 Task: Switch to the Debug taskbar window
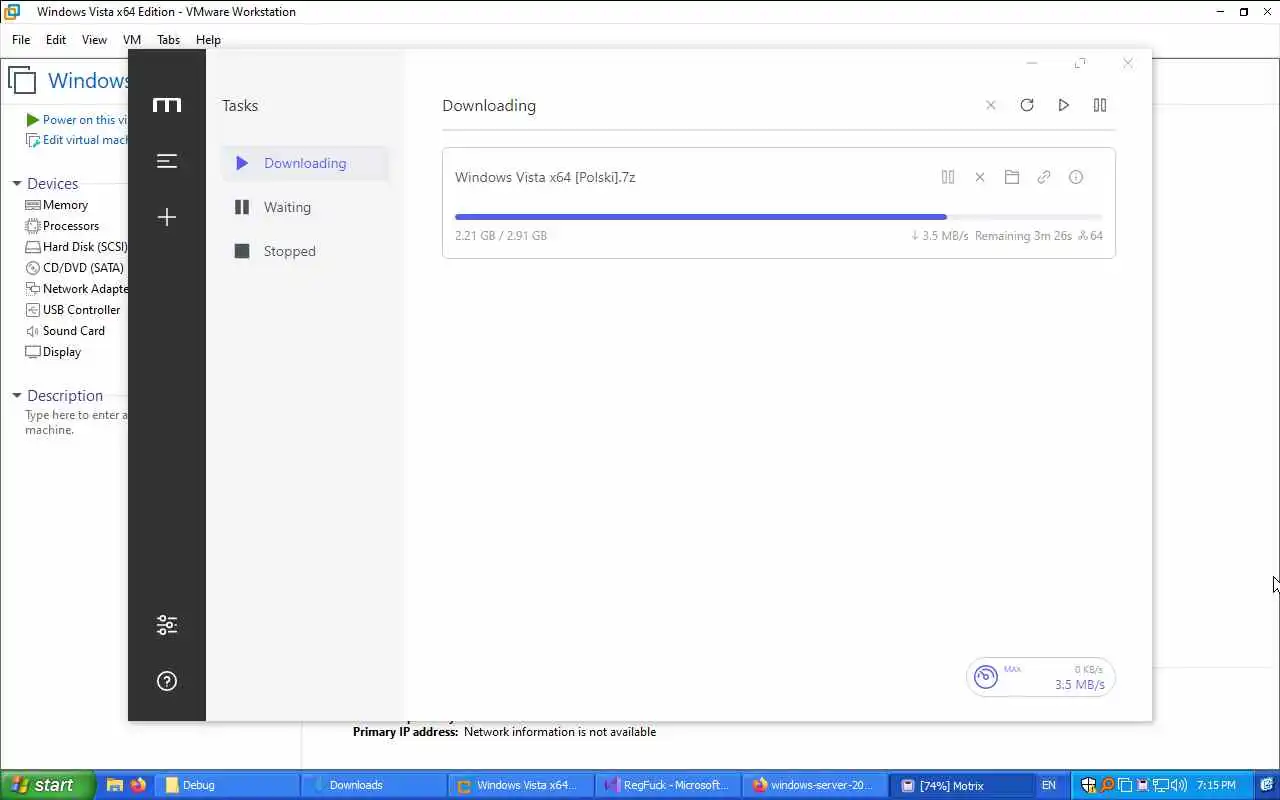coord(226,785)
